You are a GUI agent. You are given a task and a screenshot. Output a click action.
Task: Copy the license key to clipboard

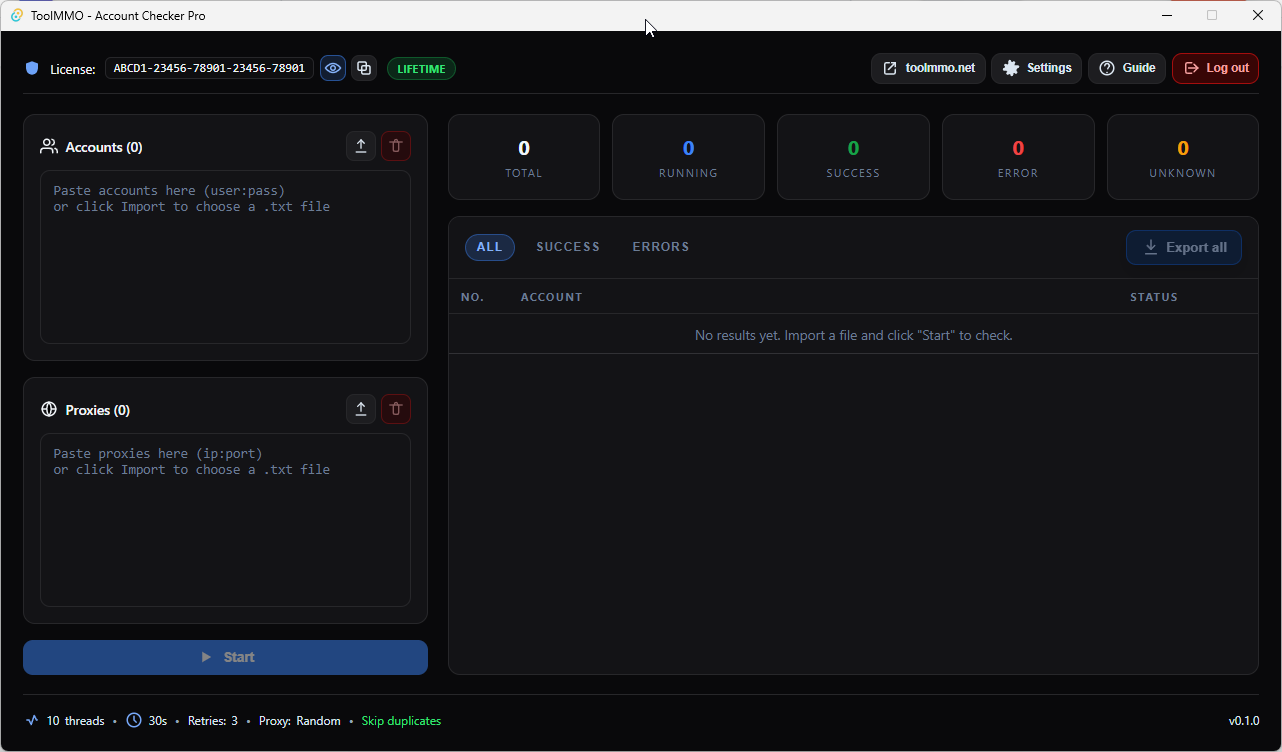tap(364, 68)
